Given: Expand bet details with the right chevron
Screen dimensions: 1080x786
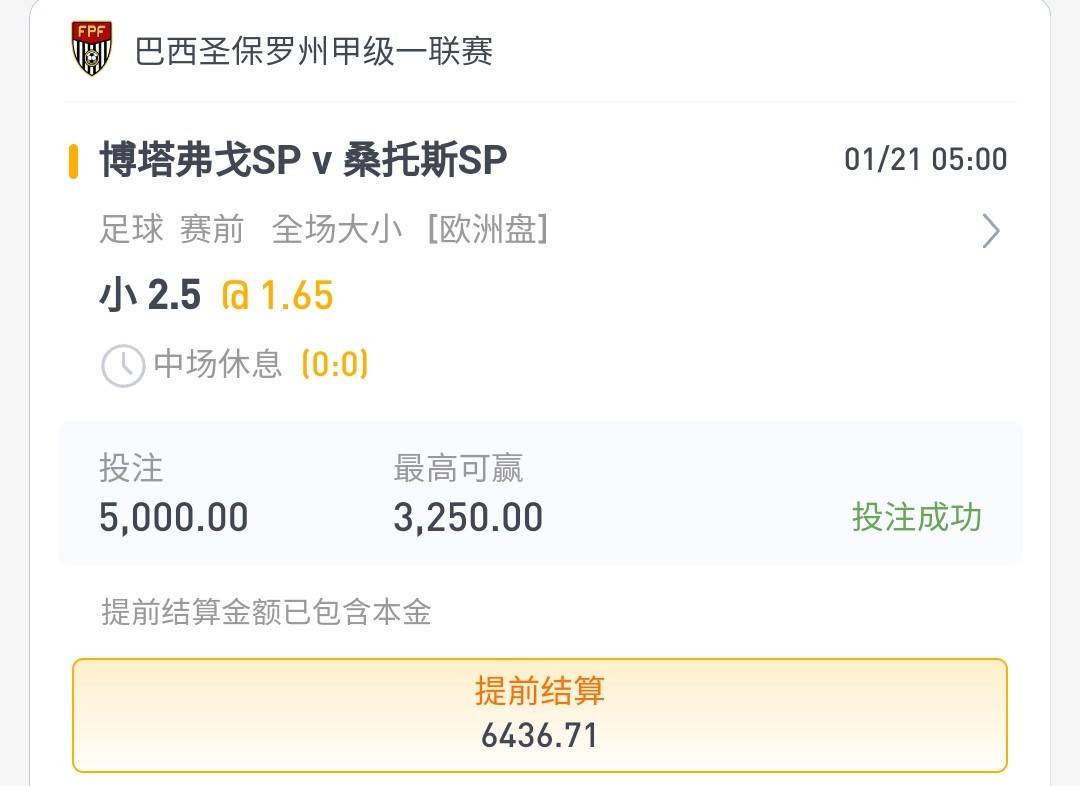Looking at the screenshot, I should pos(990,231).
